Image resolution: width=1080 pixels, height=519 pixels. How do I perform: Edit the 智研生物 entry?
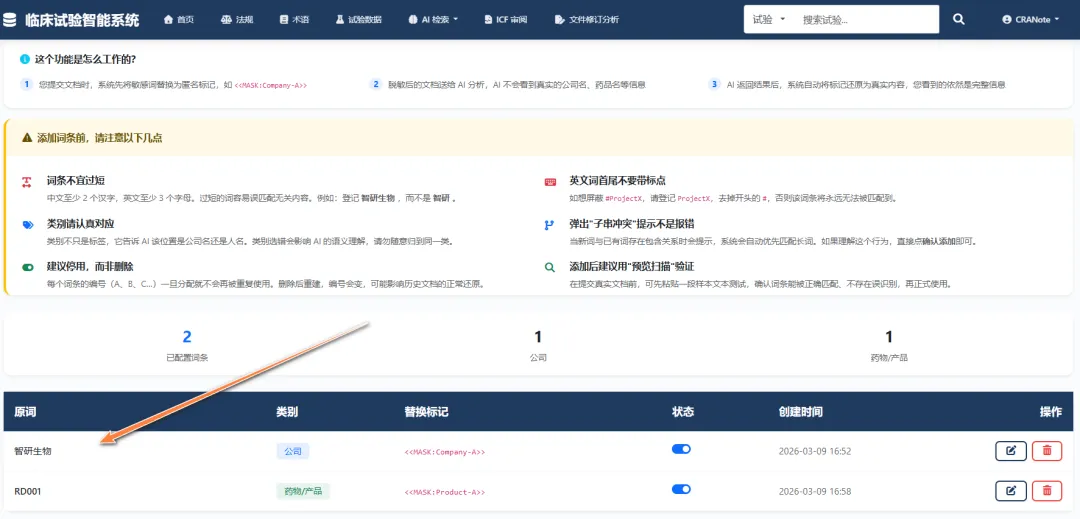(1010, 451)
